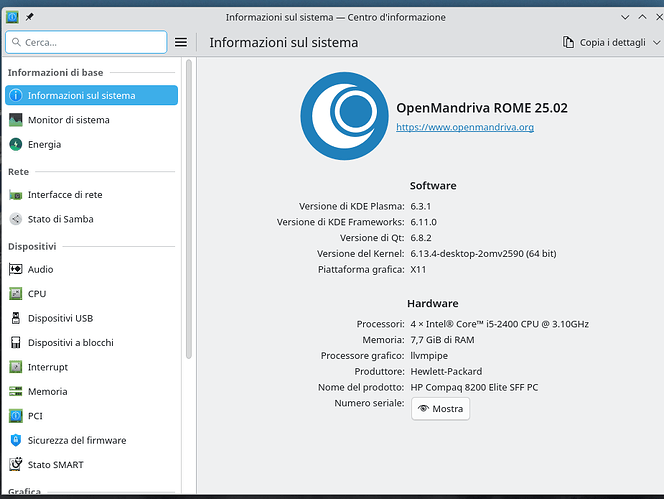This screenshot has width=664, height=499.
Task: Open Dispositivi USB page
Action: pos(91,318)
